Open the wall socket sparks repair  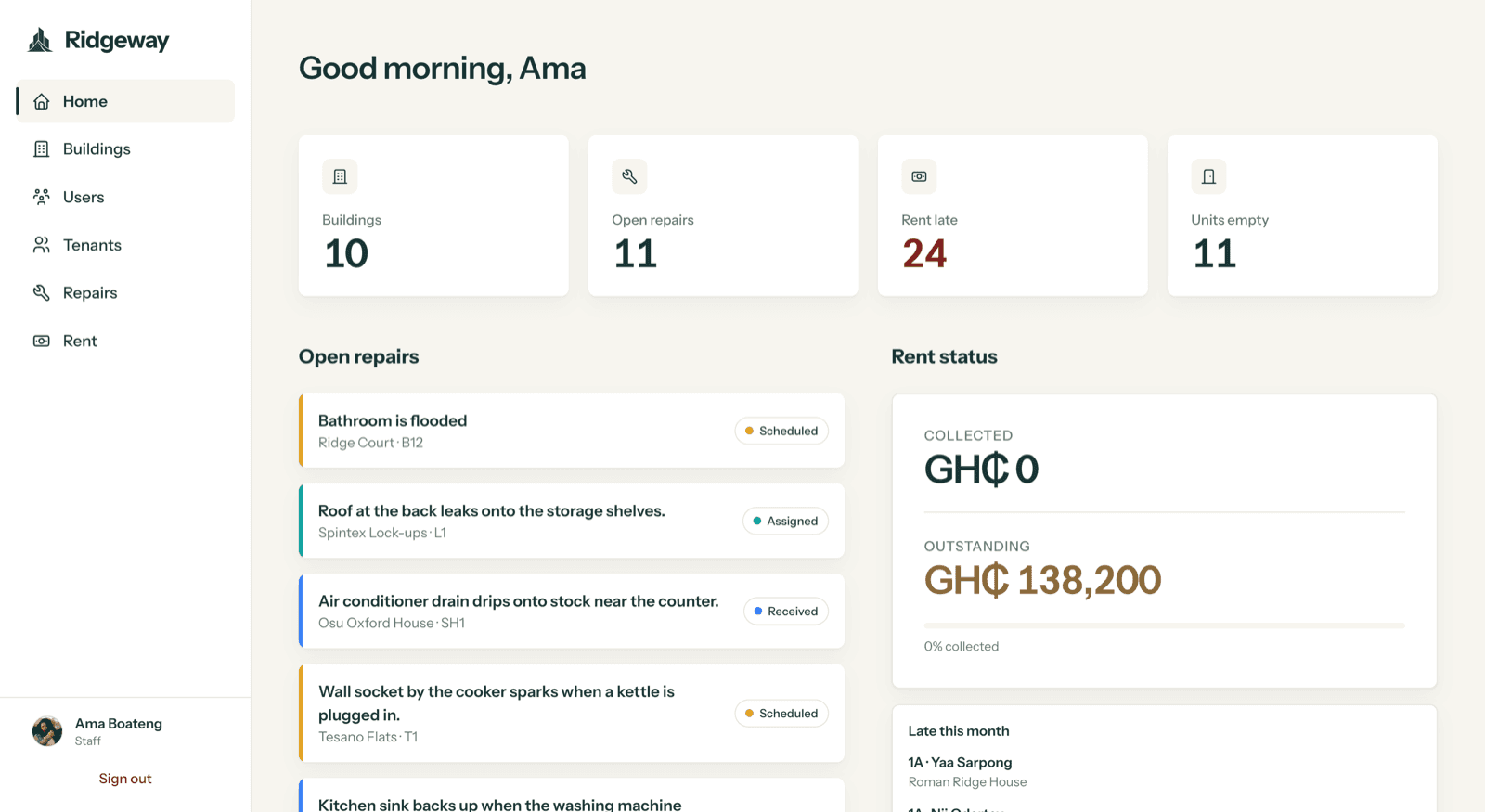click(572, 713)
